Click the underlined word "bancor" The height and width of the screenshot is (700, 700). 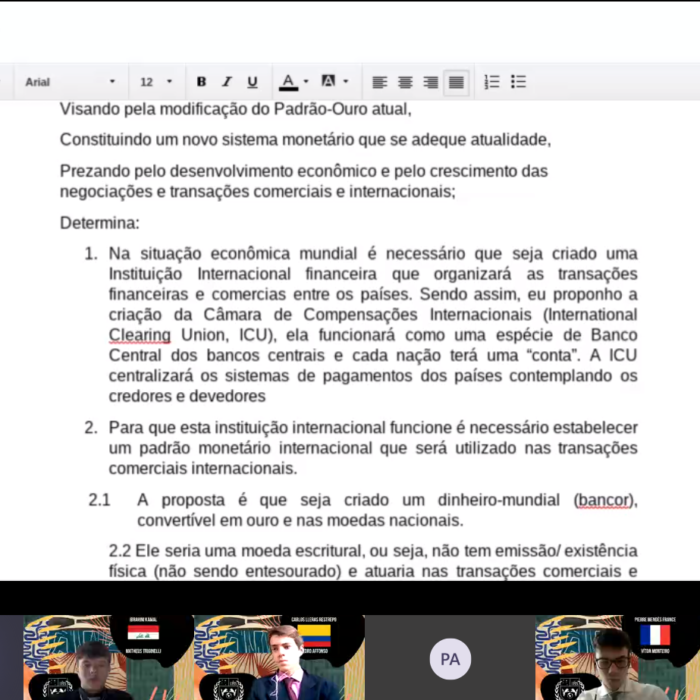pyautogui.click(x=605, y=499)
